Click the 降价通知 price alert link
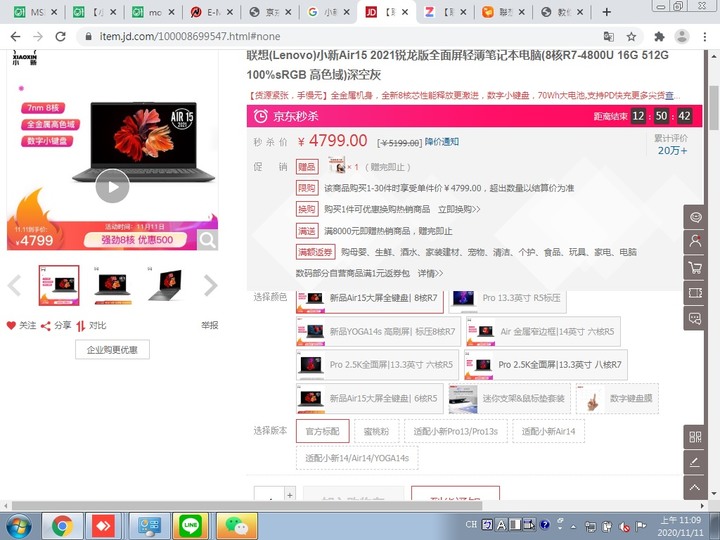 [x=441, y=142]
